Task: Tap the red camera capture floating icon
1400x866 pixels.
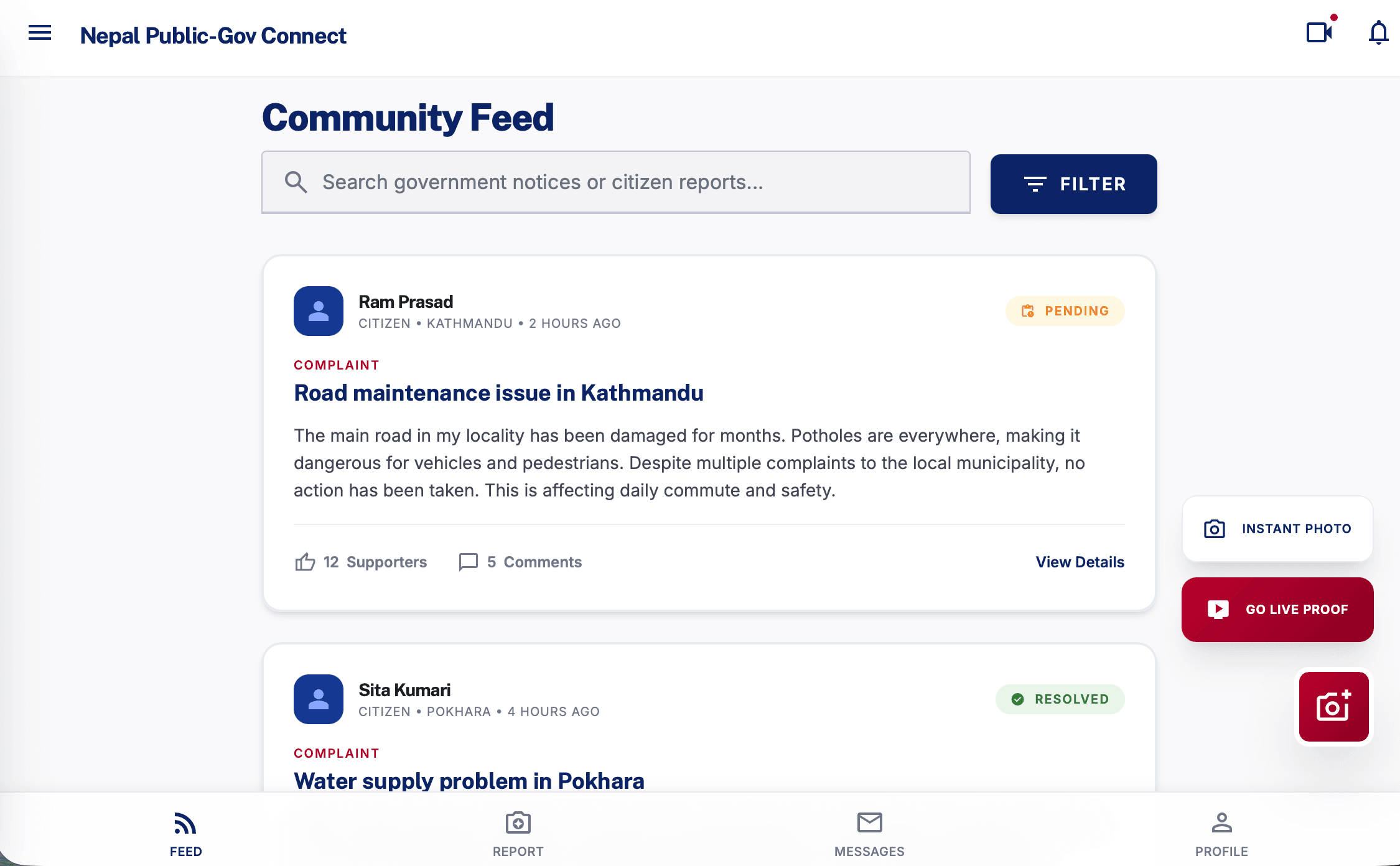Action: (1333, 707)
